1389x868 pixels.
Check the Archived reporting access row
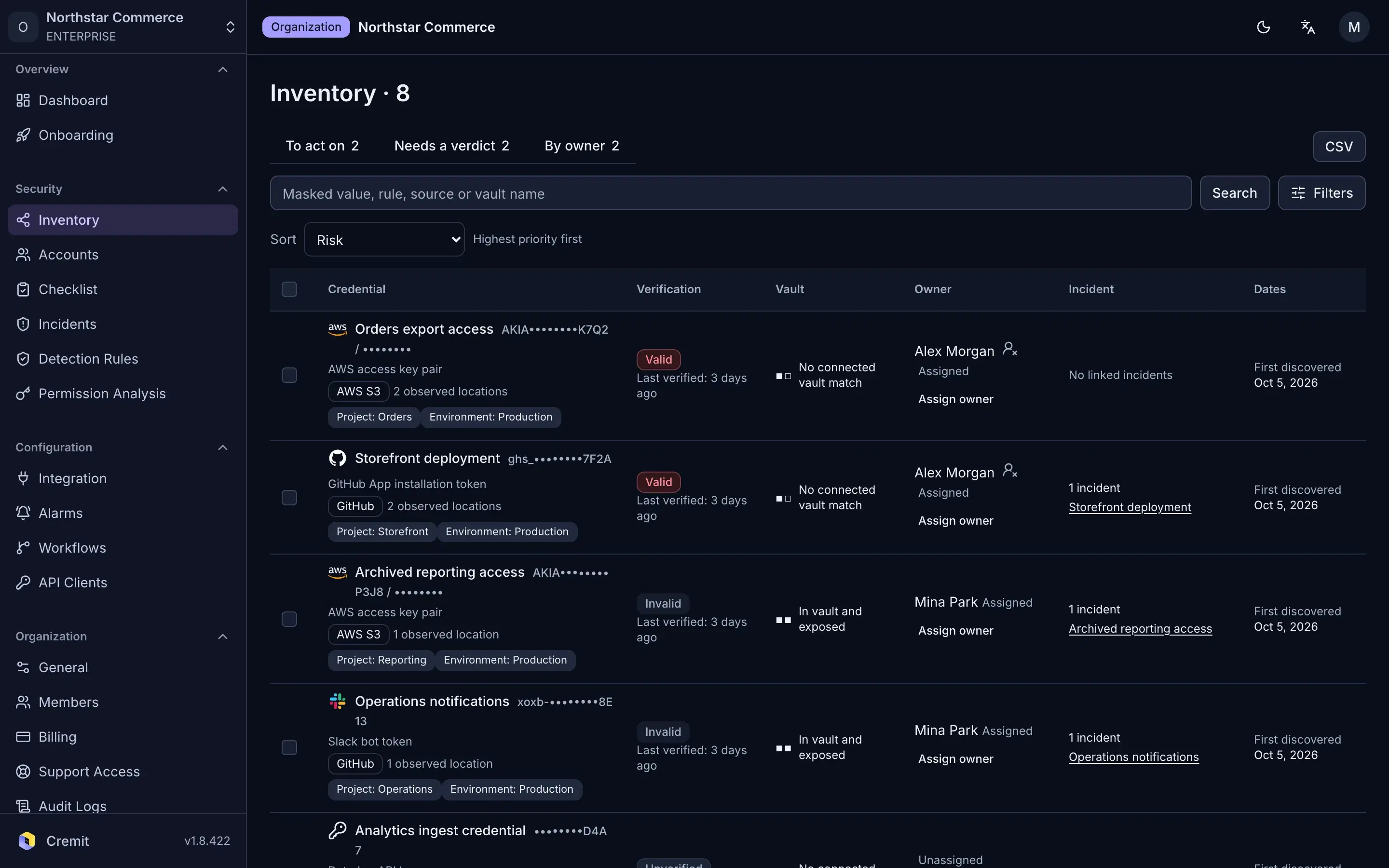tap(289, 620)
